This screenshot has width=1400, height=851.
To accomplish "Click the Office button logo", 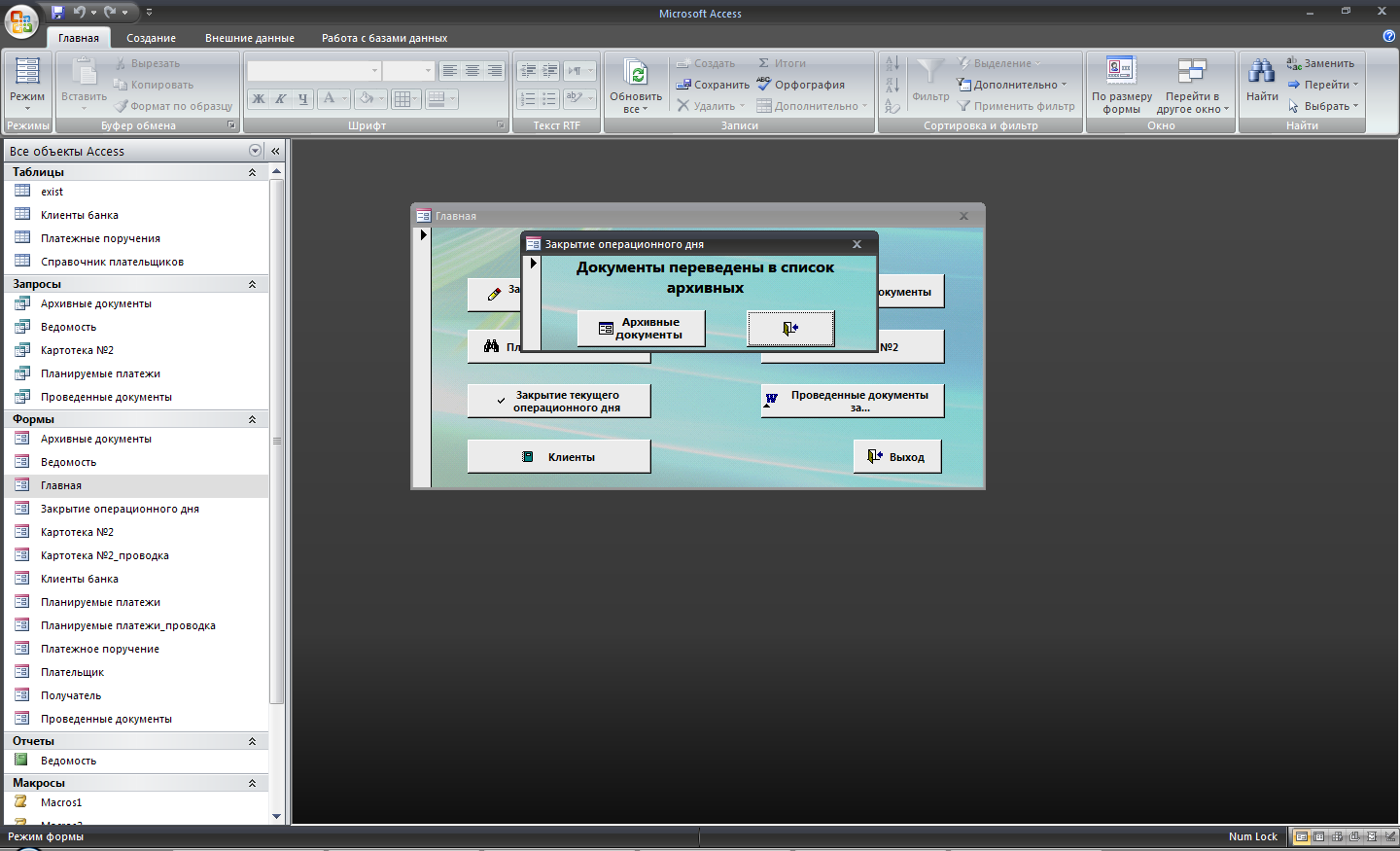I will click(21, 21).
